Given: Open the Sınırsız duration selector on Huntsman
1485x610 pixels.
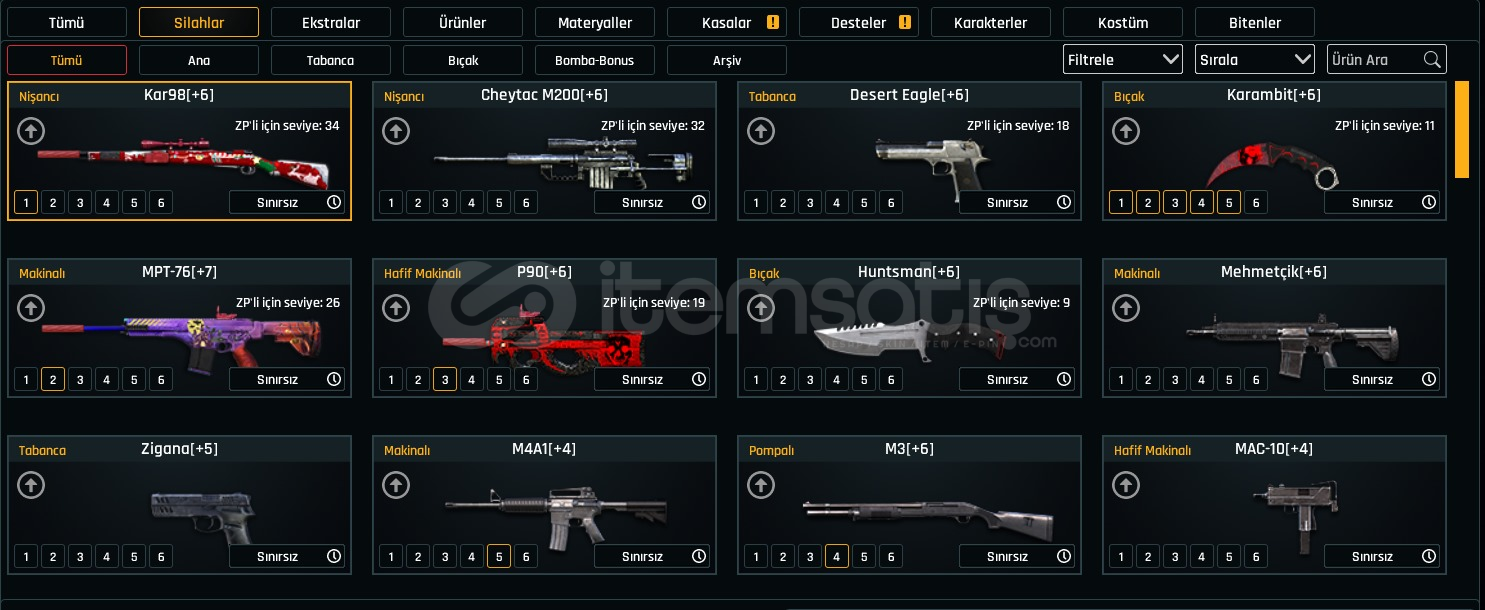Looking at the screenshot, I should 1017,379.
